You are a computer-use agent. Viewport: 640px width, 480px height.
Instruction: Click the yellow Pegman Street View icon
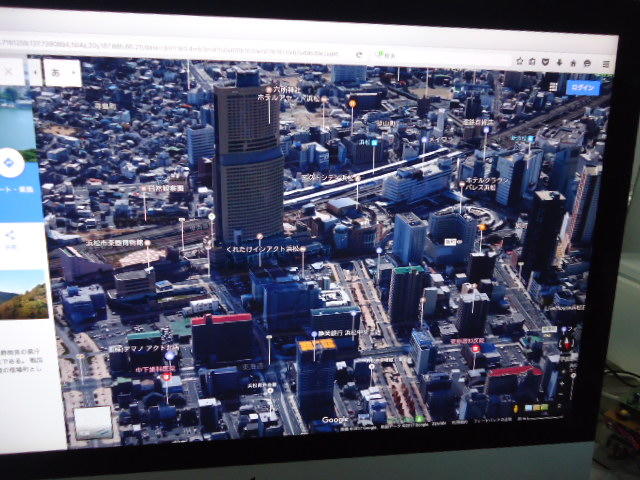516,409
